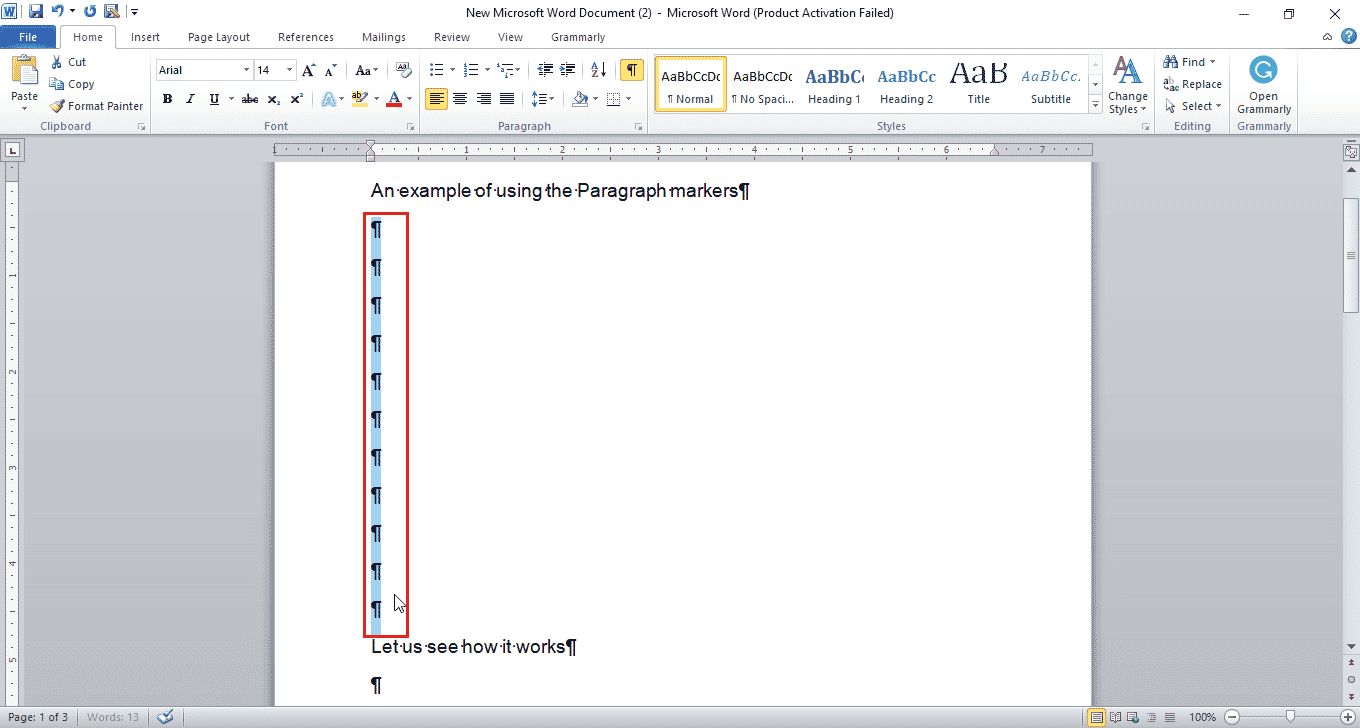1360x728 pixels.
Task: Click Open Grammarly button
Action: (x=1264, y=85)
